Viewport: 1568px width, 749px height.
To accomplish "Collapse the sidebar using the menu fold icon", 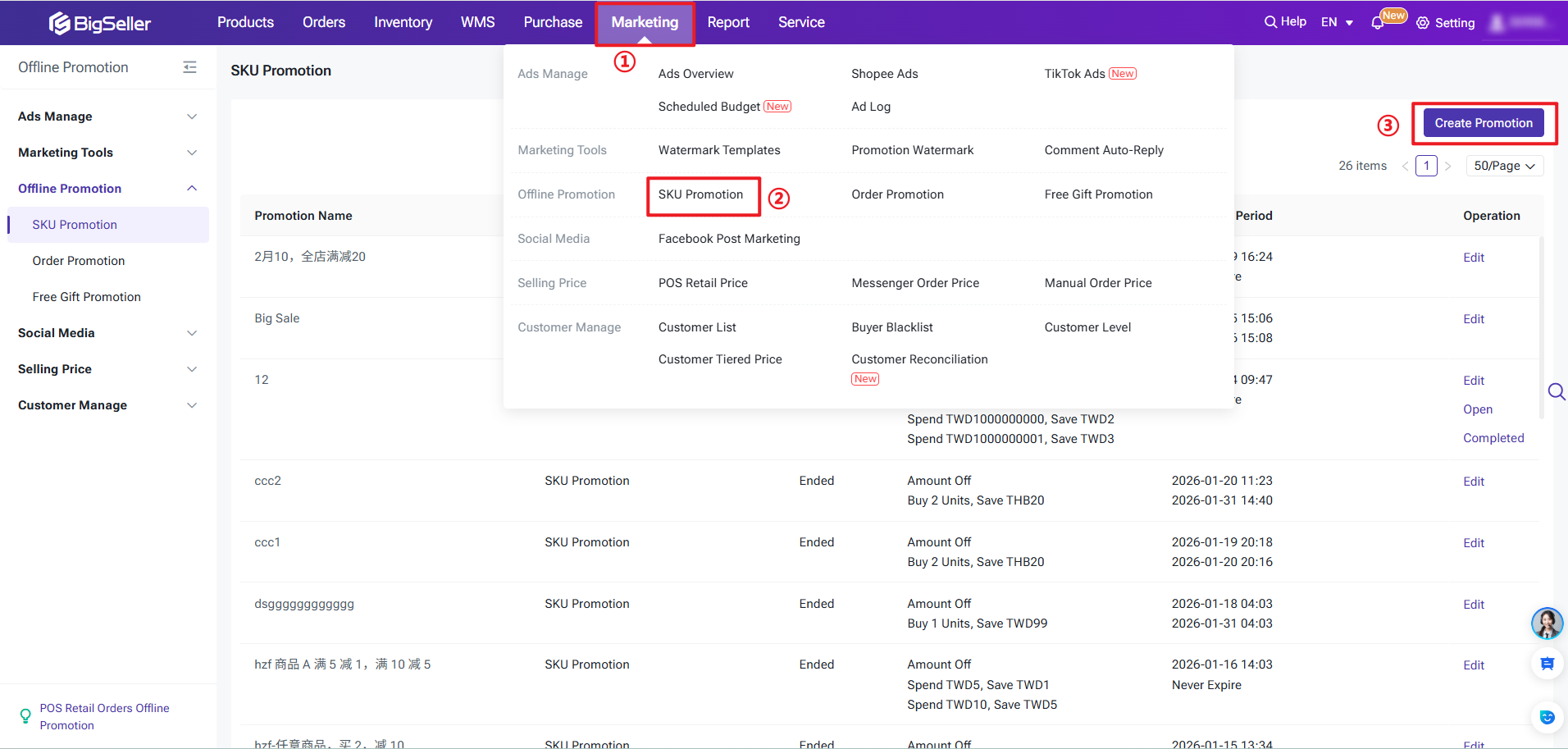I will (x=189, y=67).
